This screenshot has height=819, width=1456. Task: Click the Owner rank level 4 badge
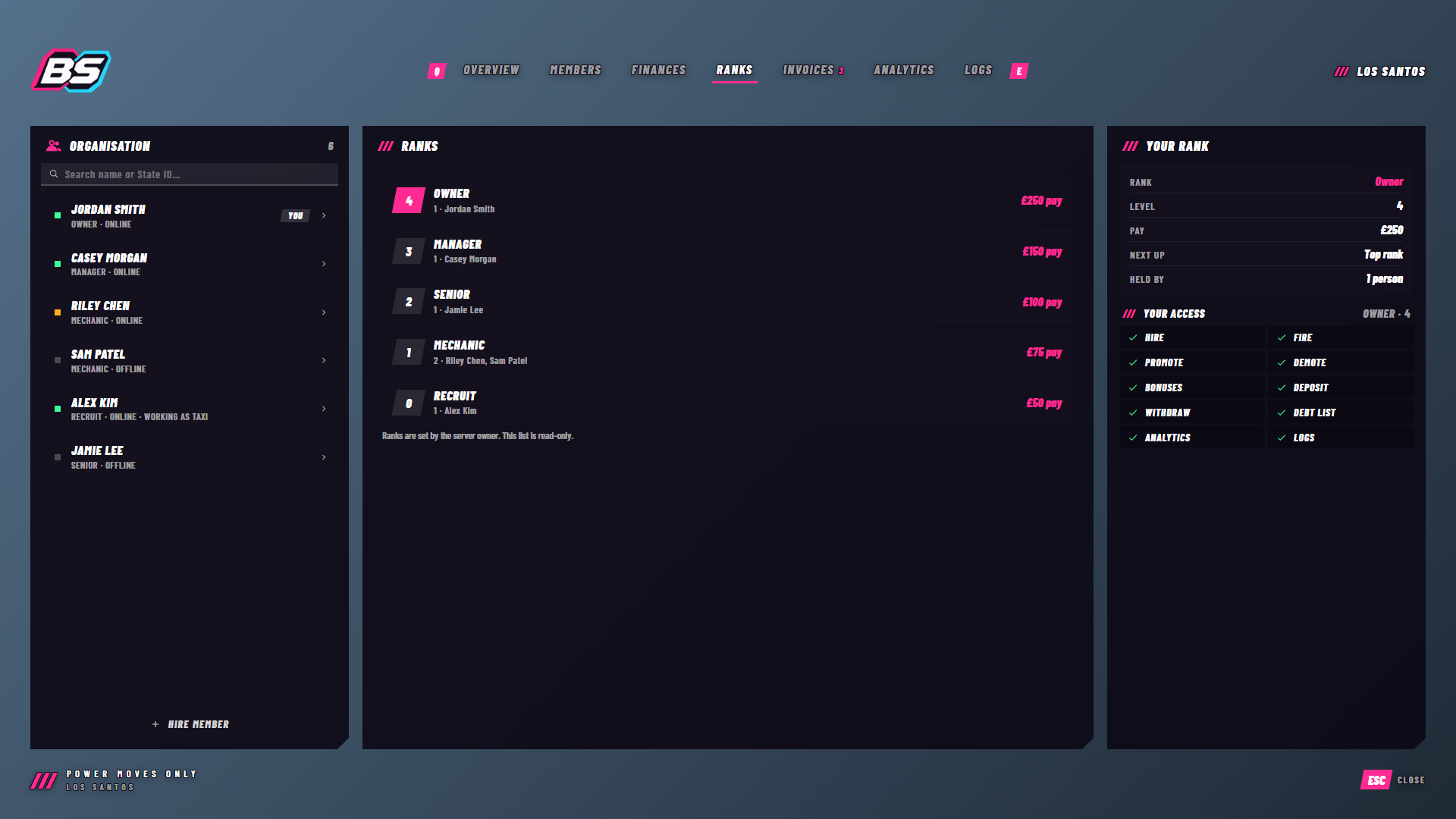[x=409, y=201]
